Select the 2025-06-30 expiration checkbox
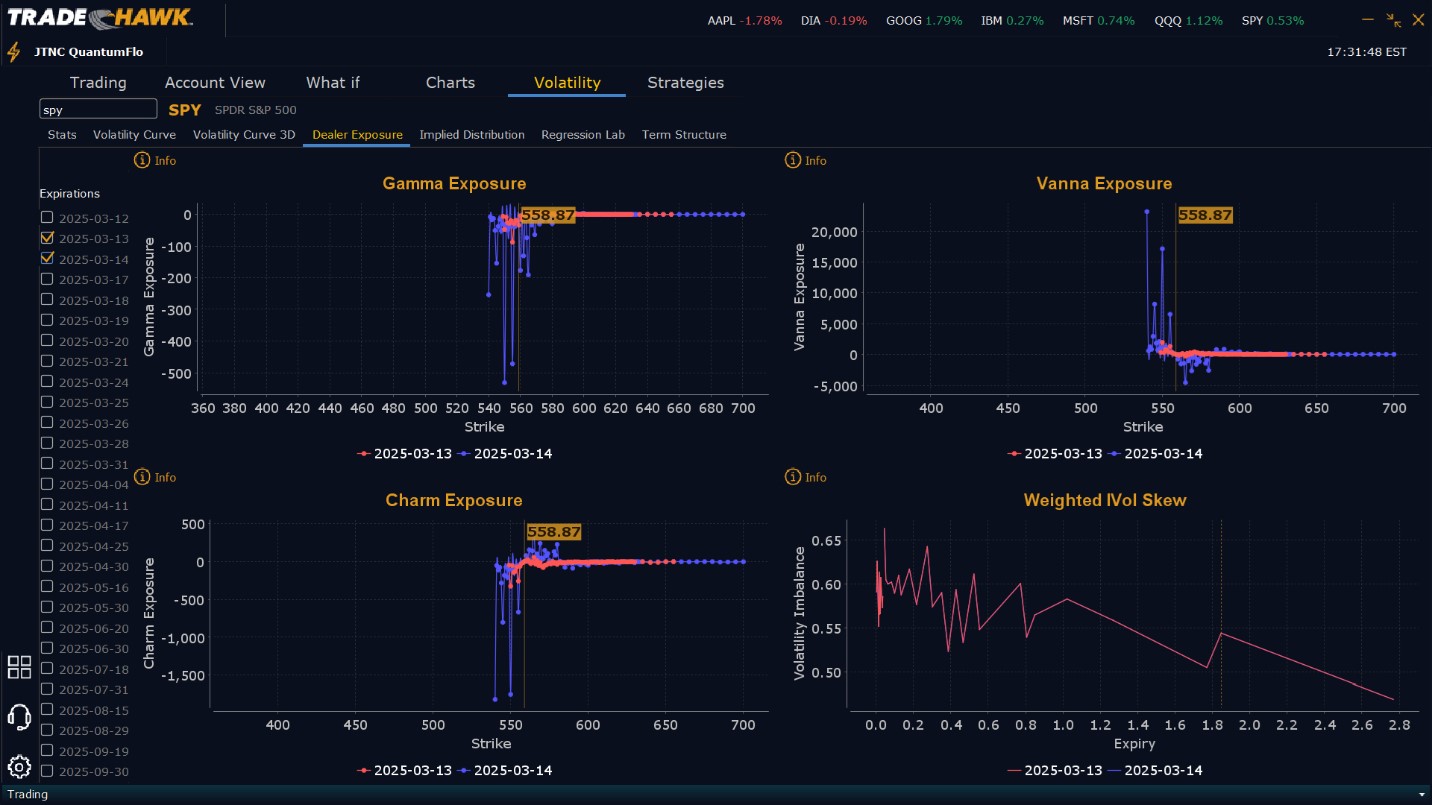The width and height of the screenshot is (1432, 805). (x=47, y=648)
